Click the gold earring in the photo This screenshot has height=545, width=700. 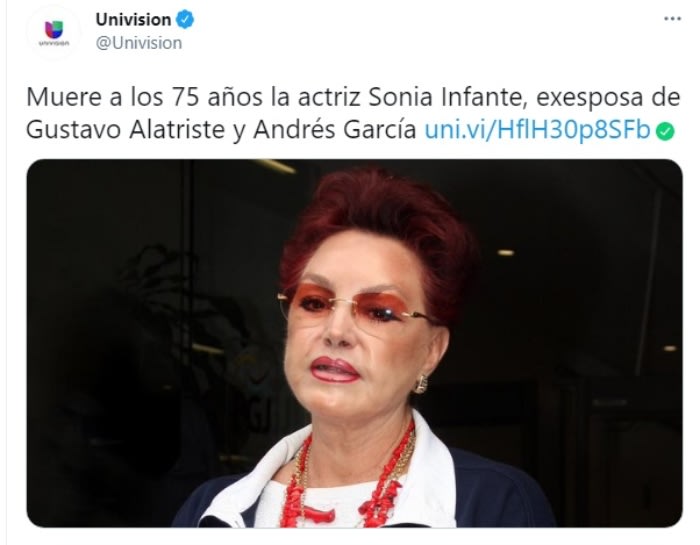[421, 384]
